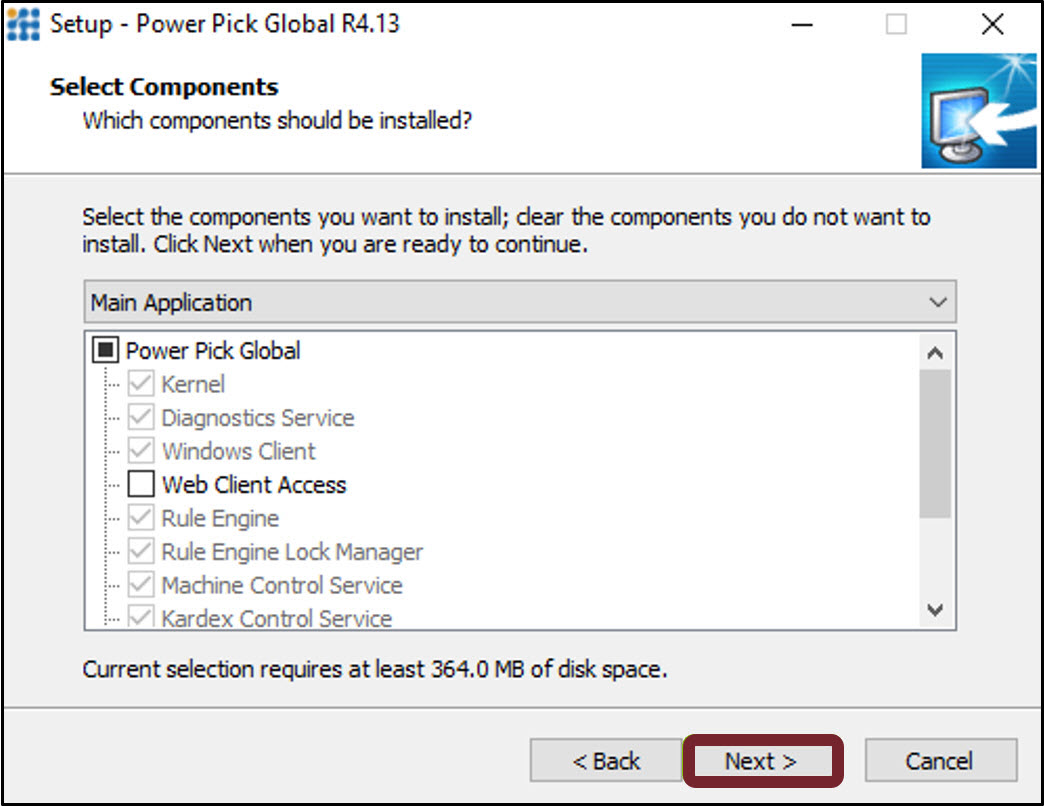This screenshot has width=1044, height=806.
Task: Click the dropdown arrow next to Main Application
Action: coord(937,302)
